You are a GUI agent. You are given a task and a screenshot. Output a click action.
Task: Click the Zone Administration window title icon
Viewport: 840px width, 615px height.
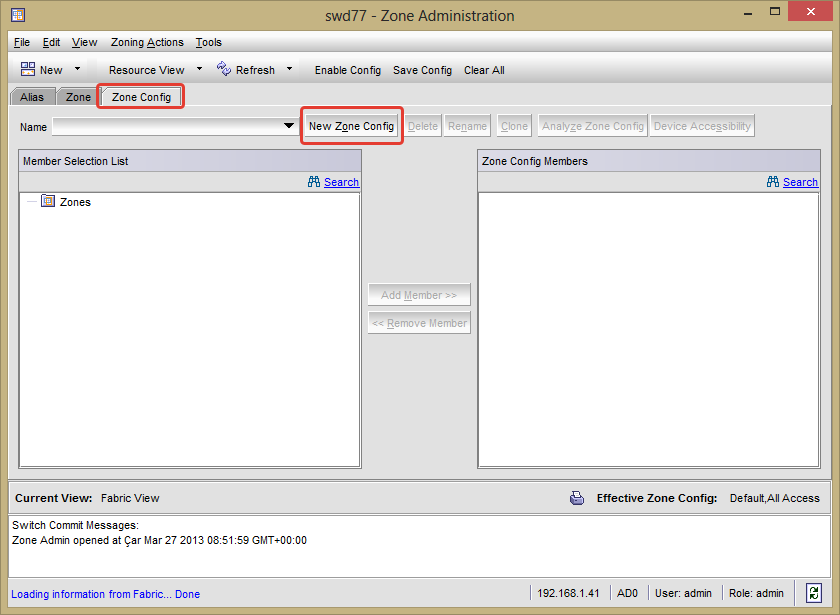[x=18, y=15]
